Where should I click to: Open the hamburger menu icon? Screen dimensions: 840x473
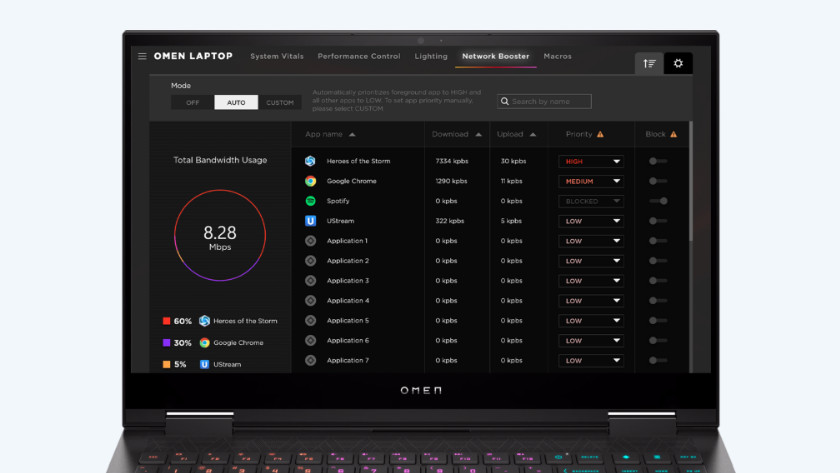(x=142, y=56)
